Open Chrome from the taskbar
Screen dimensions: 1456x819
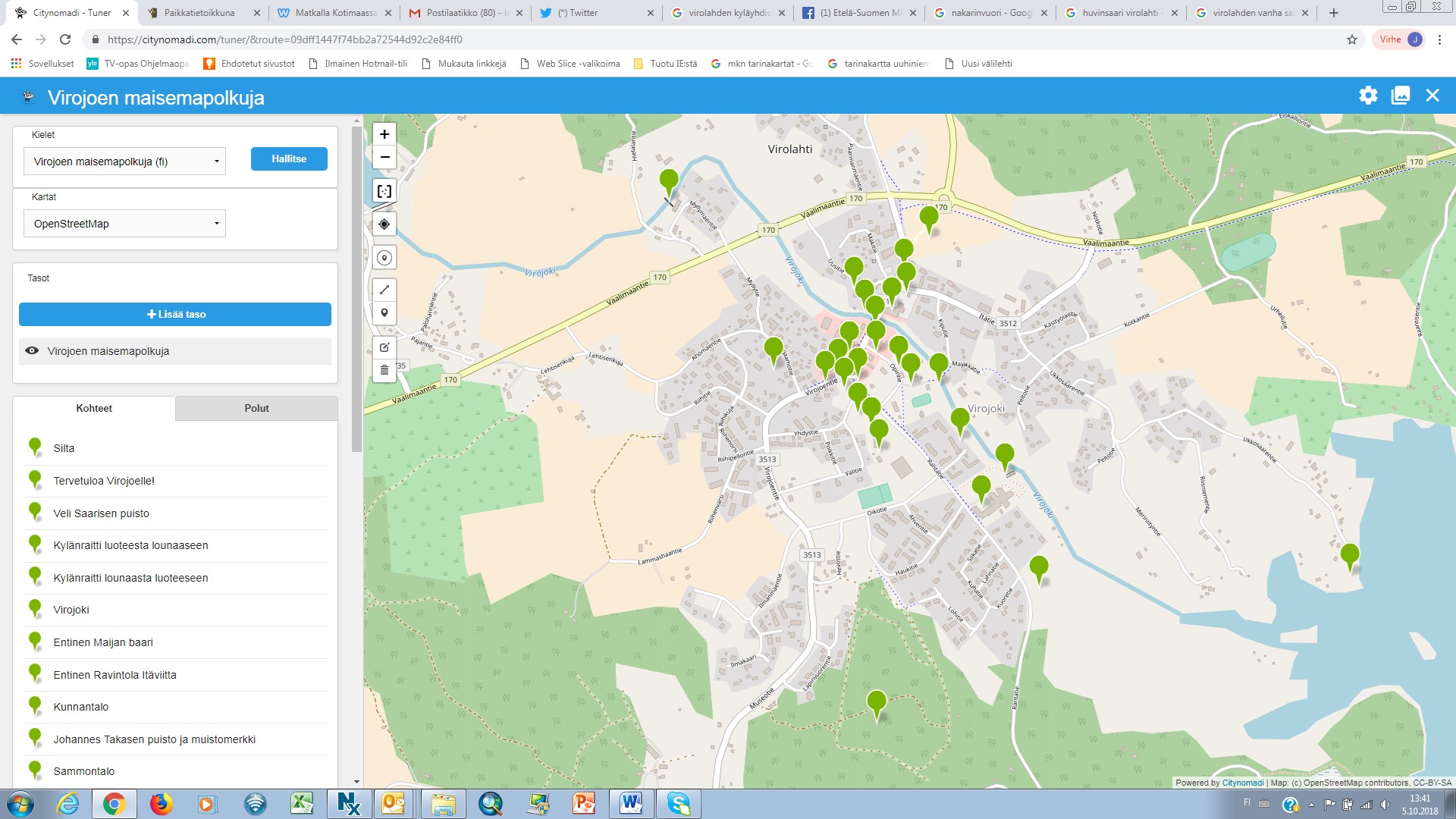click(x=114, y=804)
